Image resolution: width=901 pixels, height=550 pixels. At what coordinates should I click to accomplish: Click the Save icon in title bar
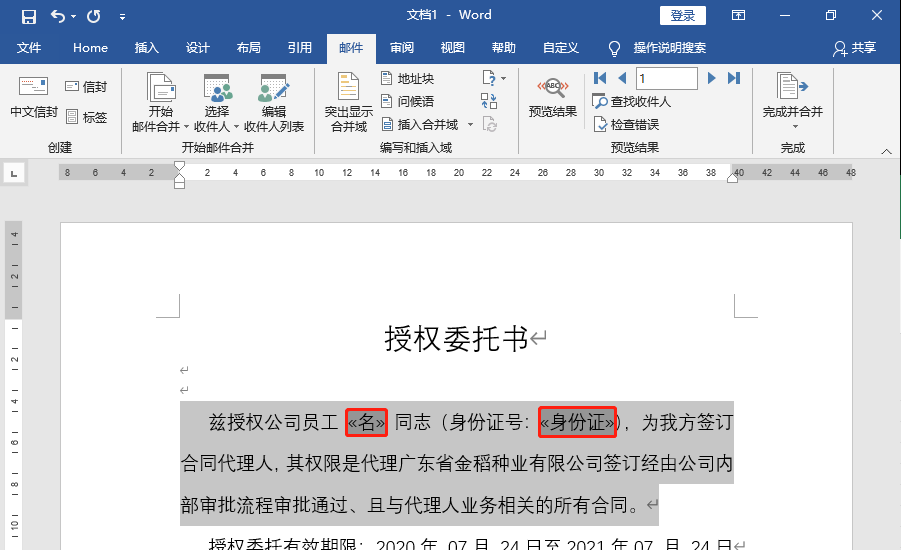click(x=28, y=16)
